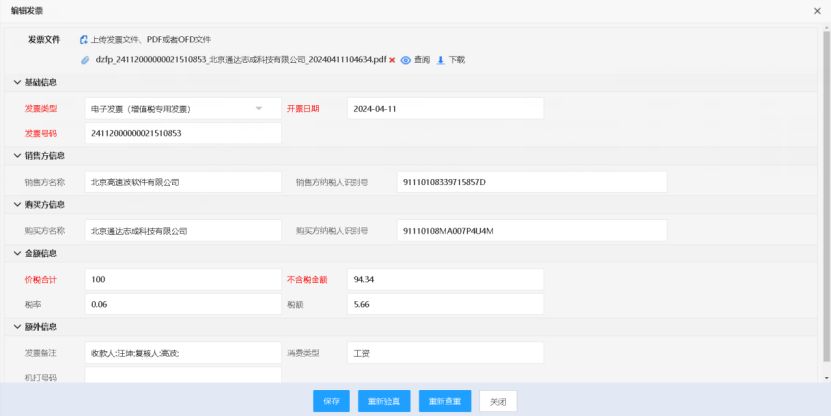The height and width of the screenshot is (416, 831).
Task: Click the 重新查重 button
Action: (444, 401)
